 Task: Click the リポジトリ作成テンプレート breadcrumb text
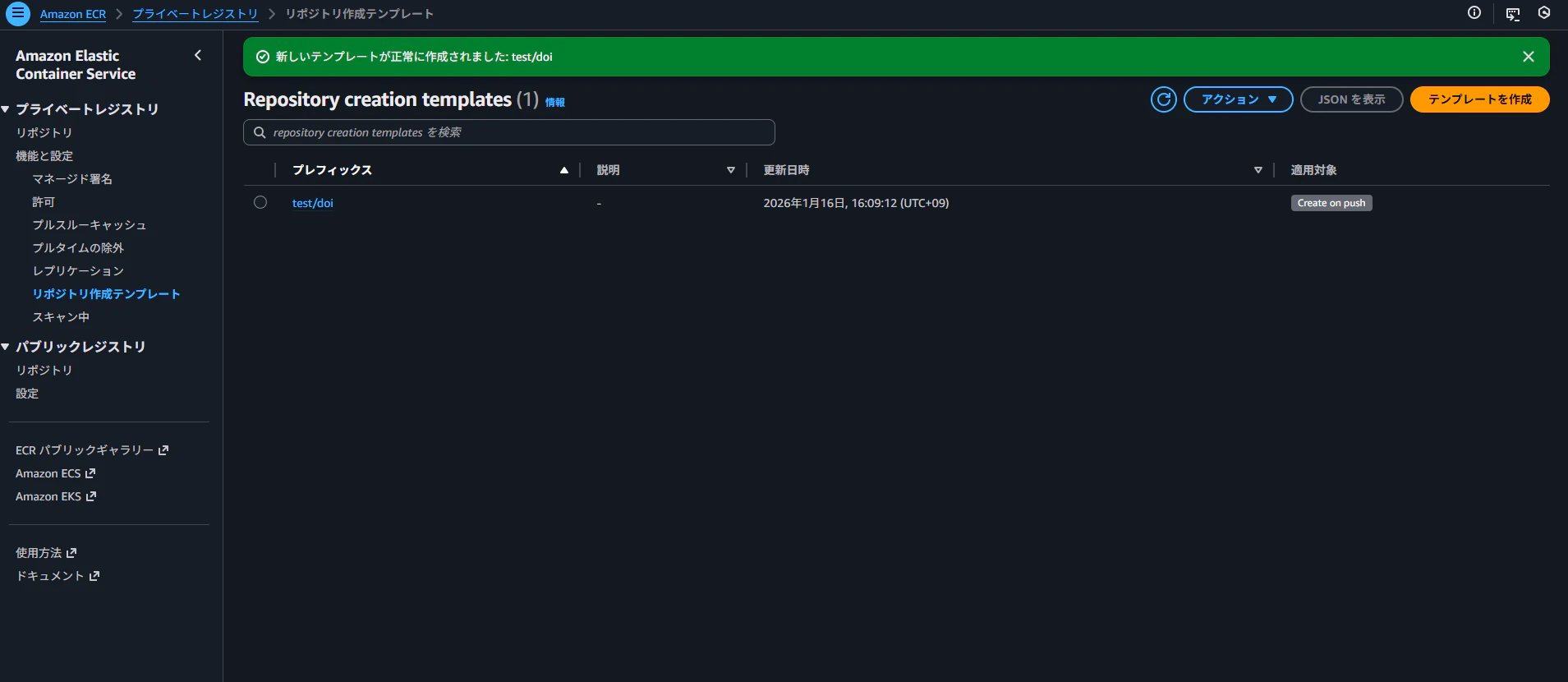click(360, 14)
